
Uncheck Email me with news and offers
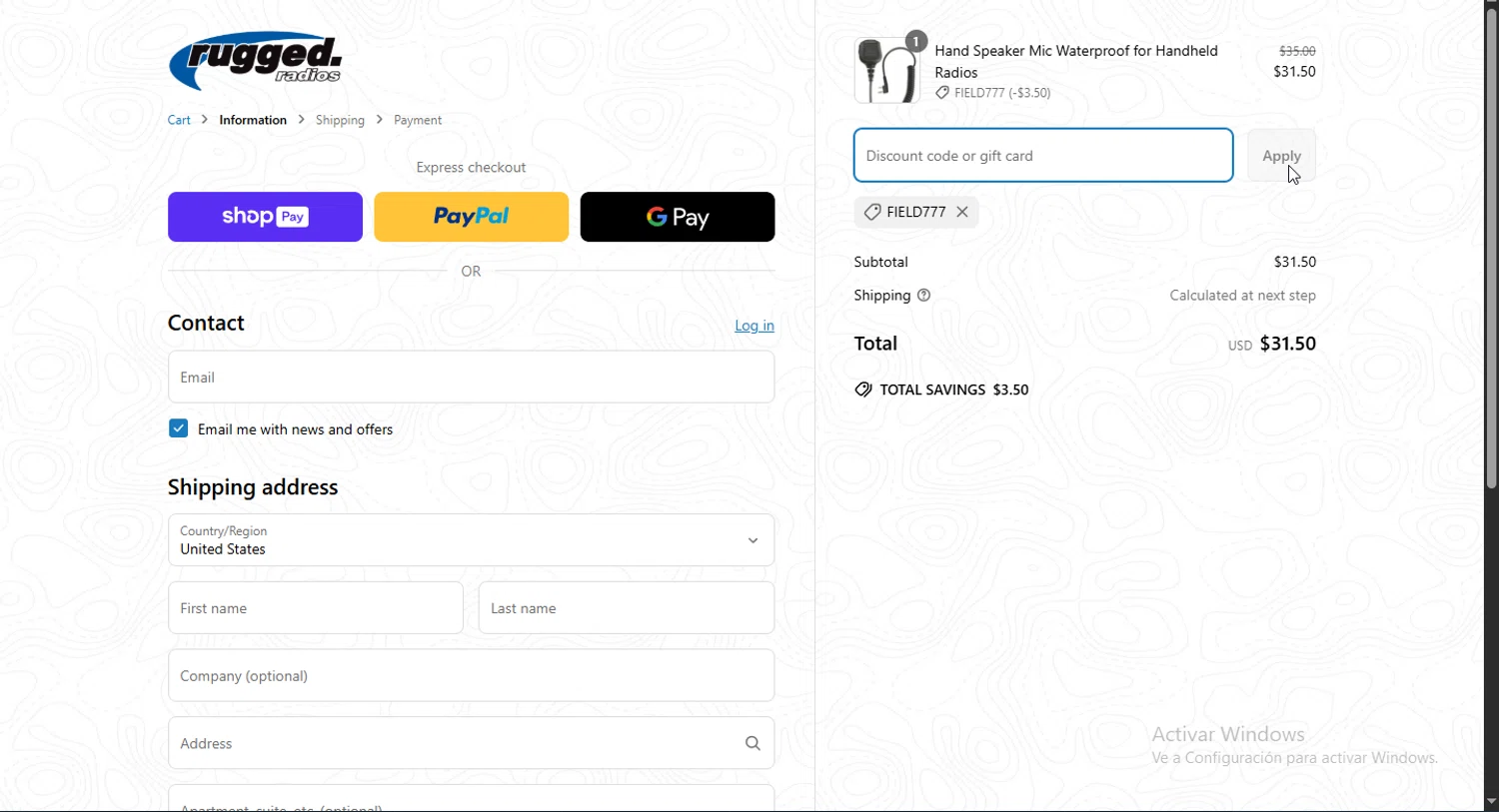tap(178, 428)
